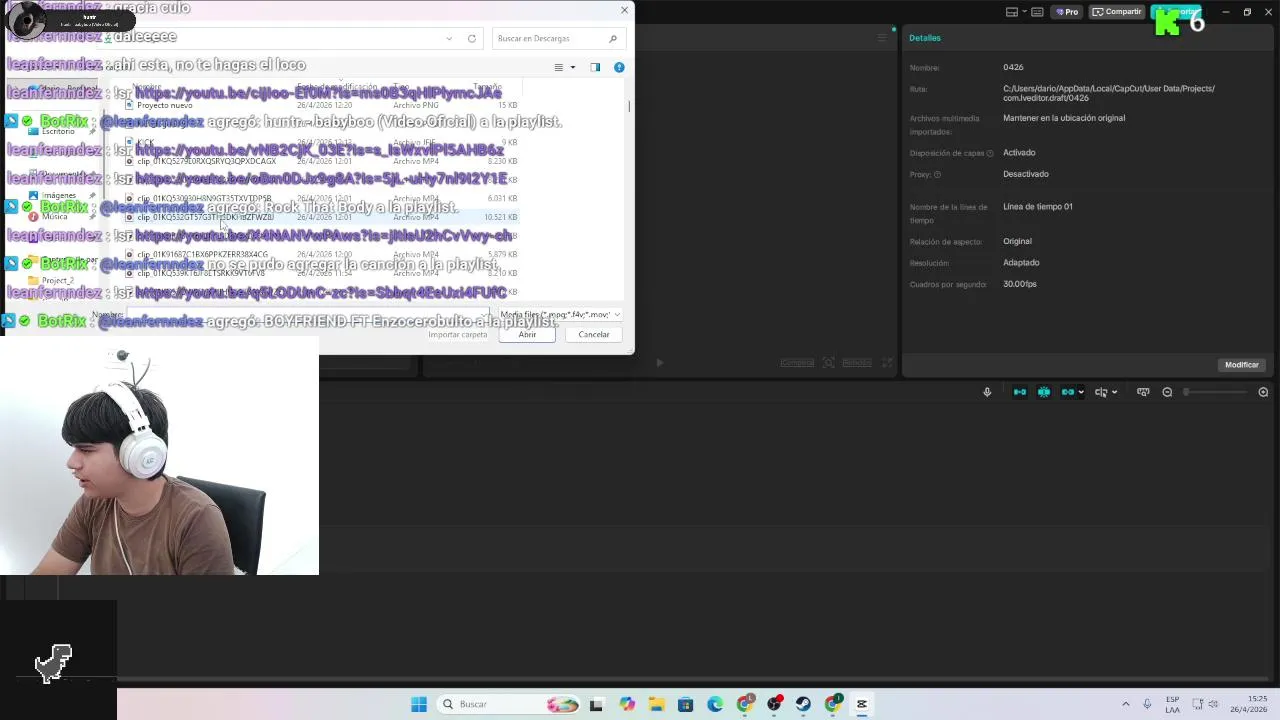Expand the address bar history dropdown

449,38
